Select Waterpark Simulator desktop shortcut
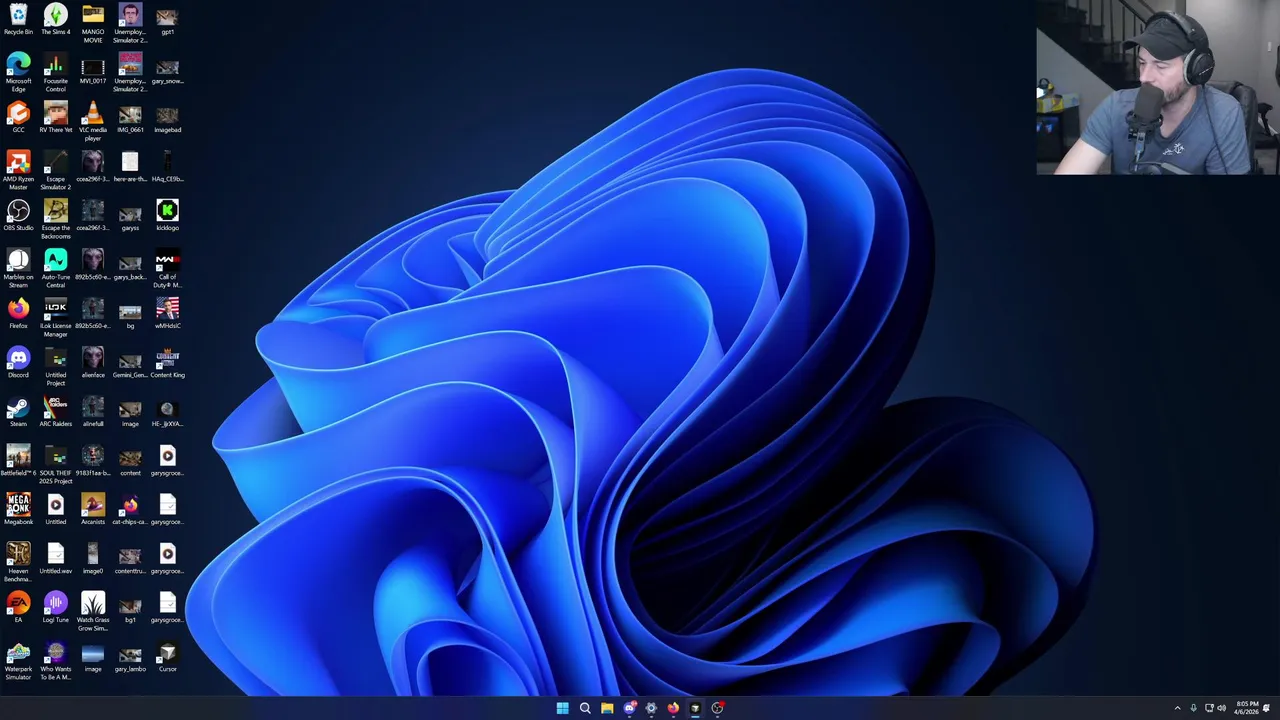This screenshot has height=720, width=1280. tap(18, 660)
